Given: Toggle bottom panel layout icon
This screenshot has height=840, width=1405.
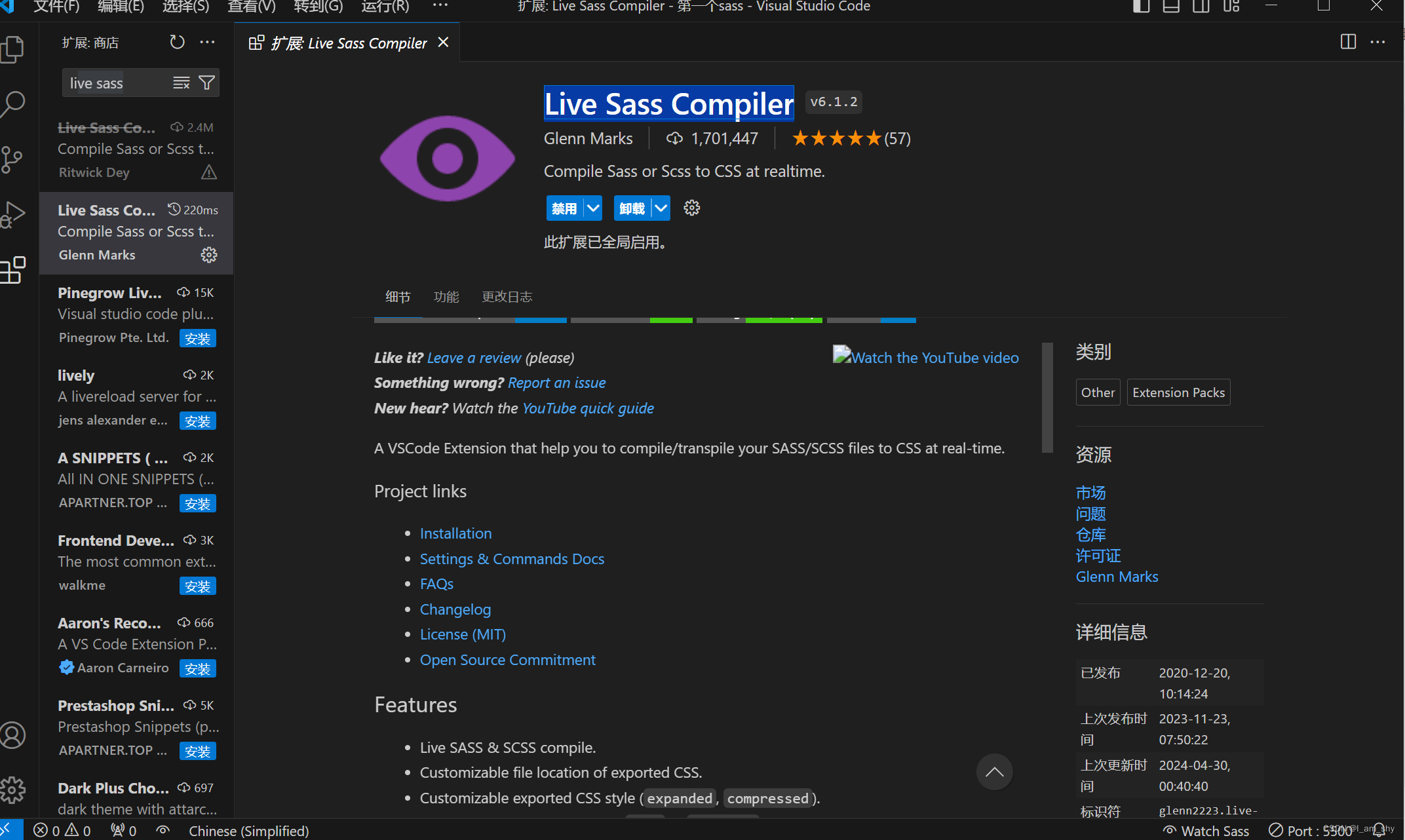Looking at the screenshot, I should [1171, 7].
